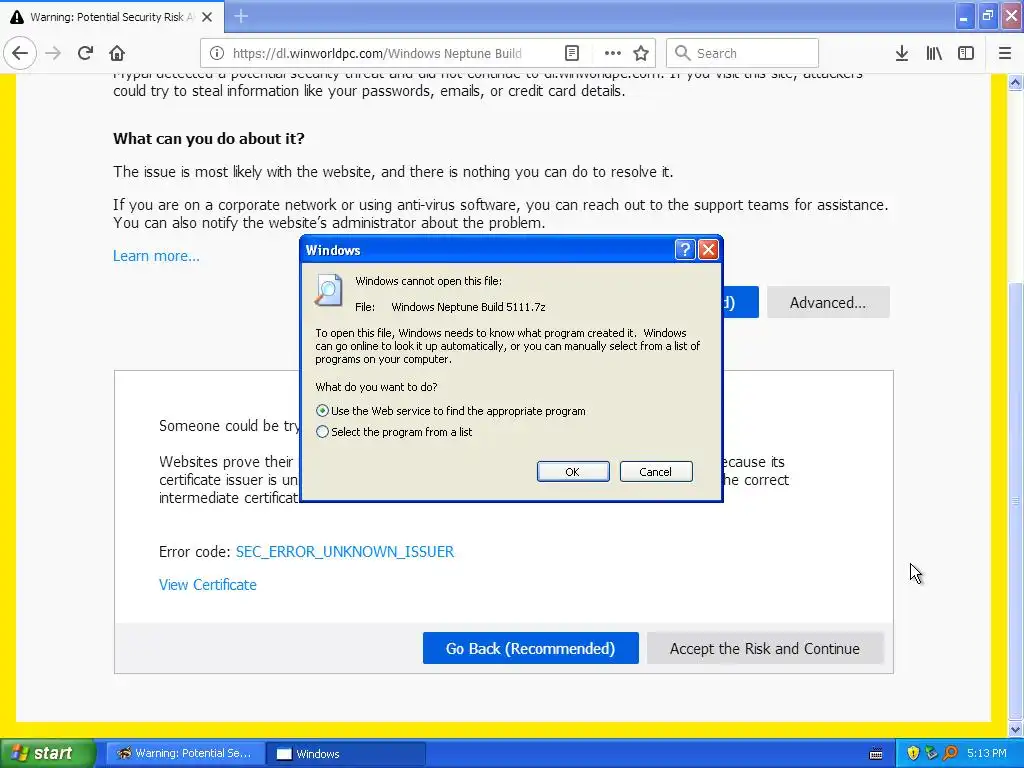Click the page scrollbar up arrow
The width and height of the screenshot is (1024, 768).
(1016, 82)
